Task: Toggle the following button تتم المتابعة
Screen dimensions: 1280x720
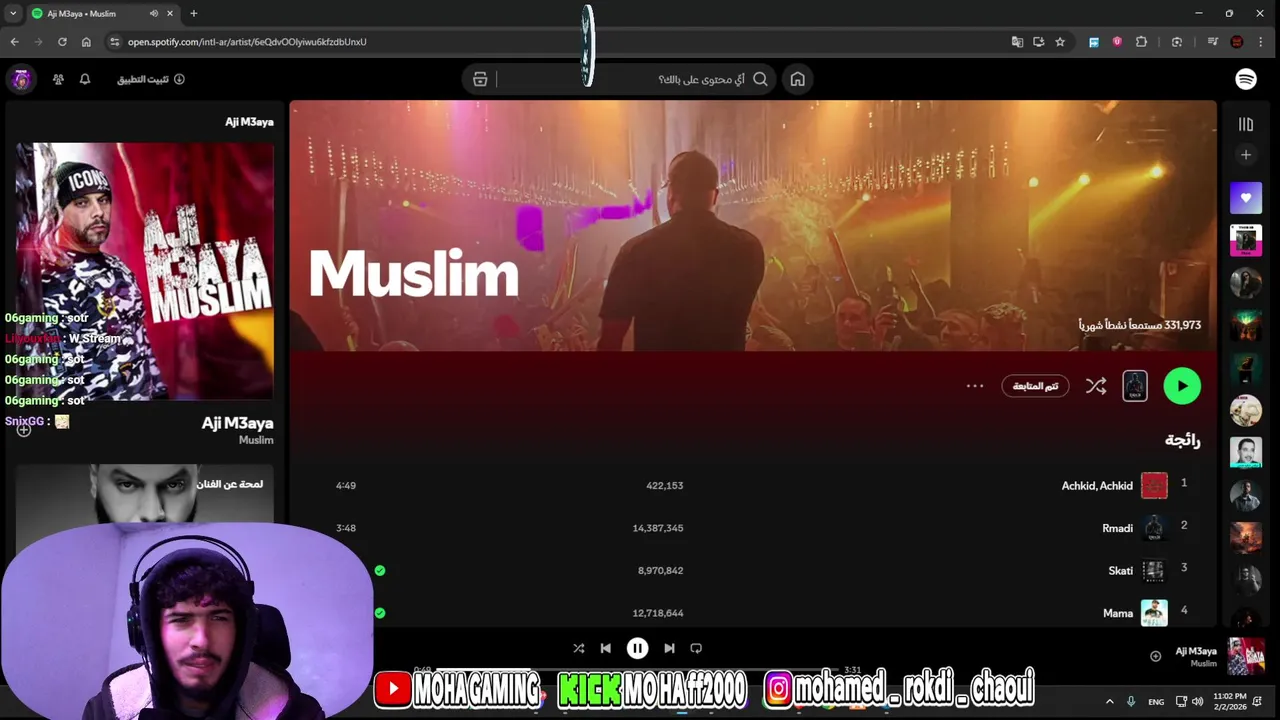Action: [x=1035, y=386]
